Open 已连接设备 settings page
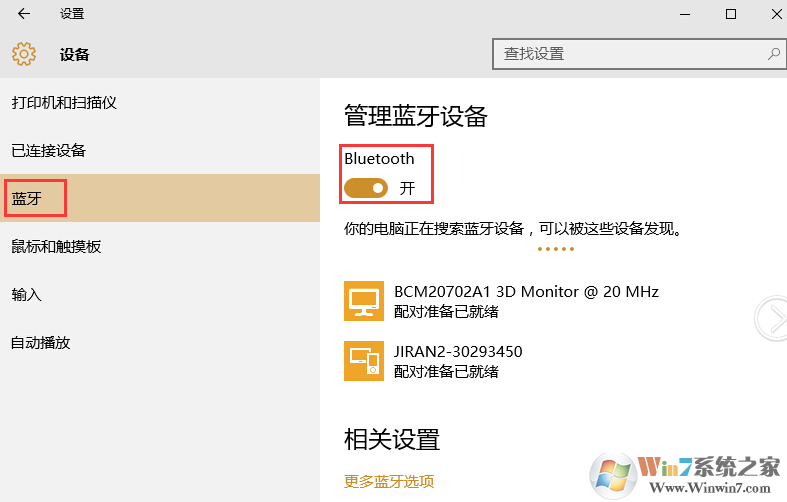This screenshot has height=502, width=787. 49,151
